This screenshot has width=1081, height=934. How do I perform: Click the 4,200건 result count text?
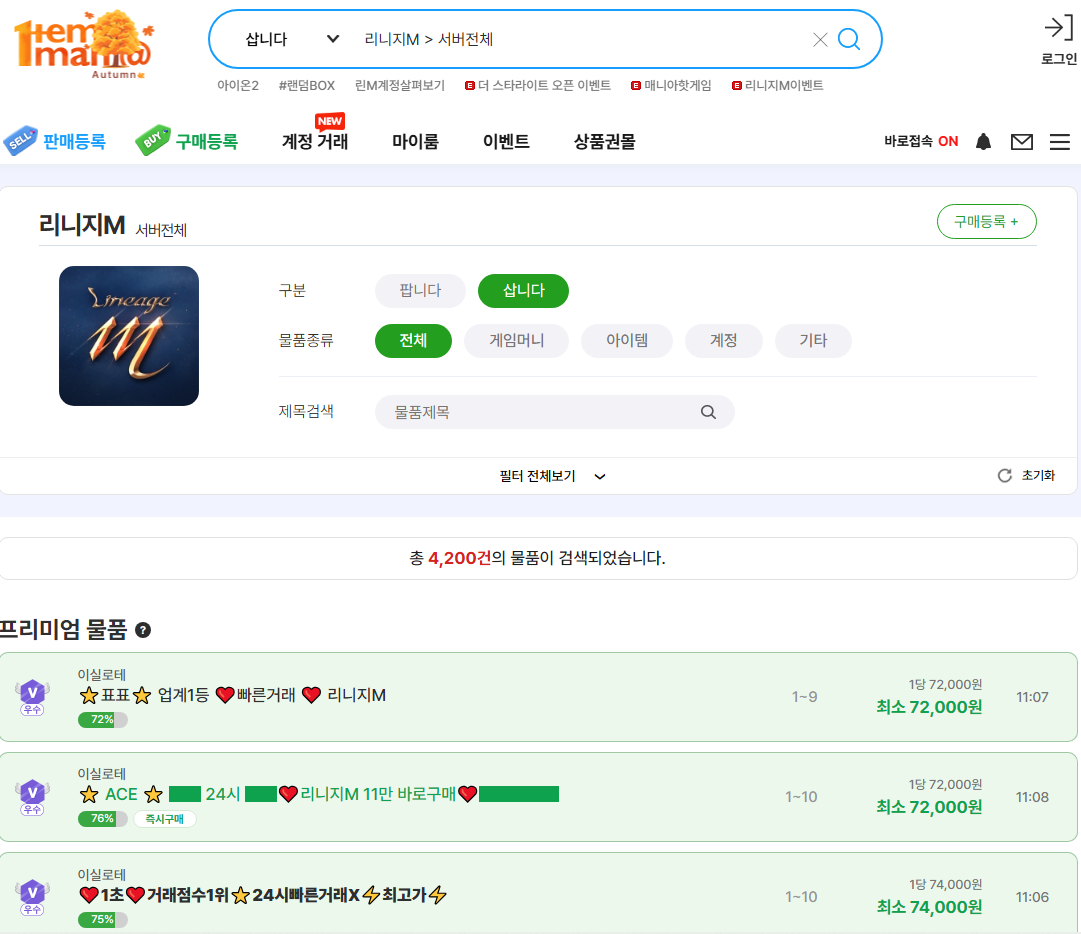point(460,558)
